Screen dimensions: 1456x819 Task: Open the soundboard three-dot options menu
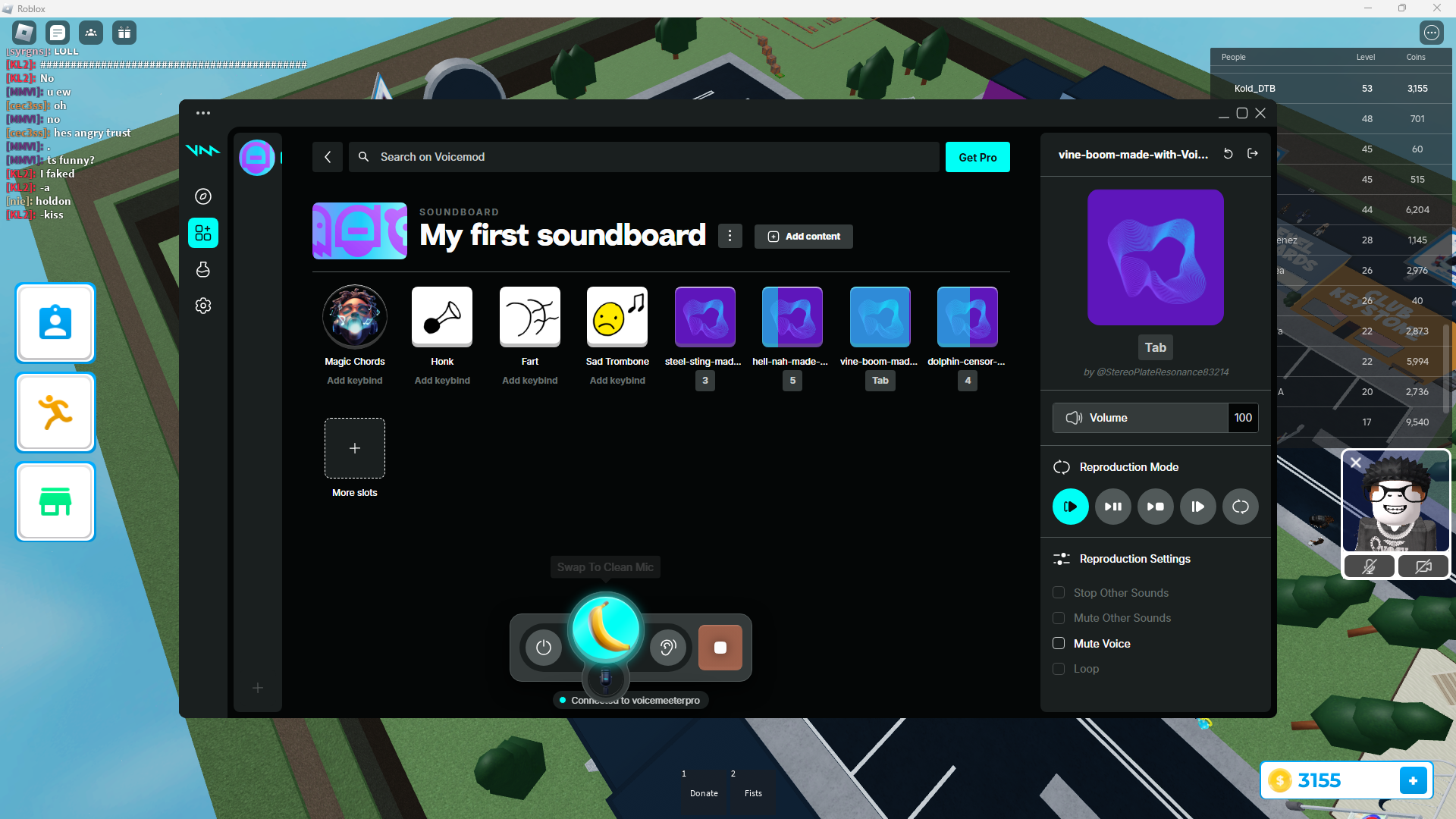[730, 236]
